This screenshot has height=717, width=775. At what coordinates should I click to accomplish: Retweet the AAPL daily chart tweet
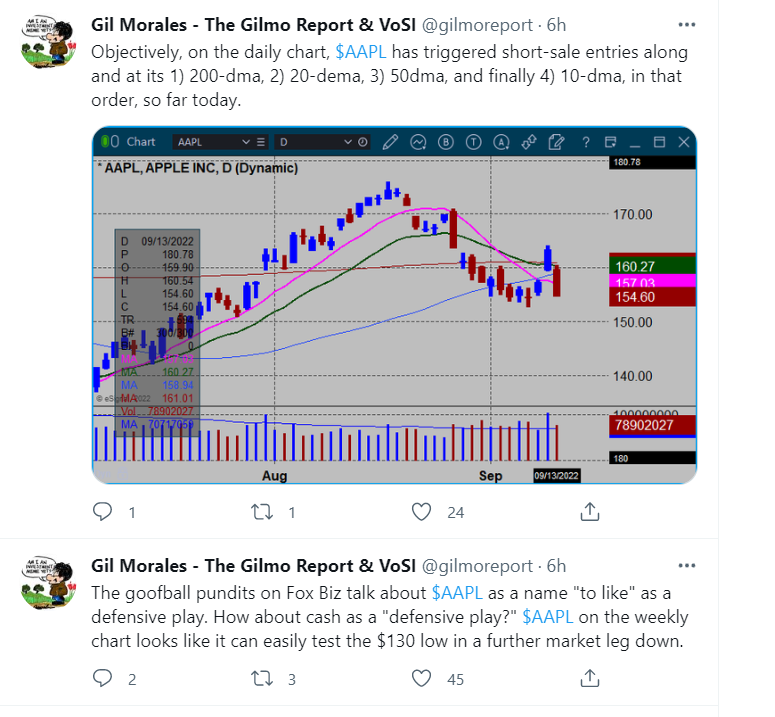(262, 512)
